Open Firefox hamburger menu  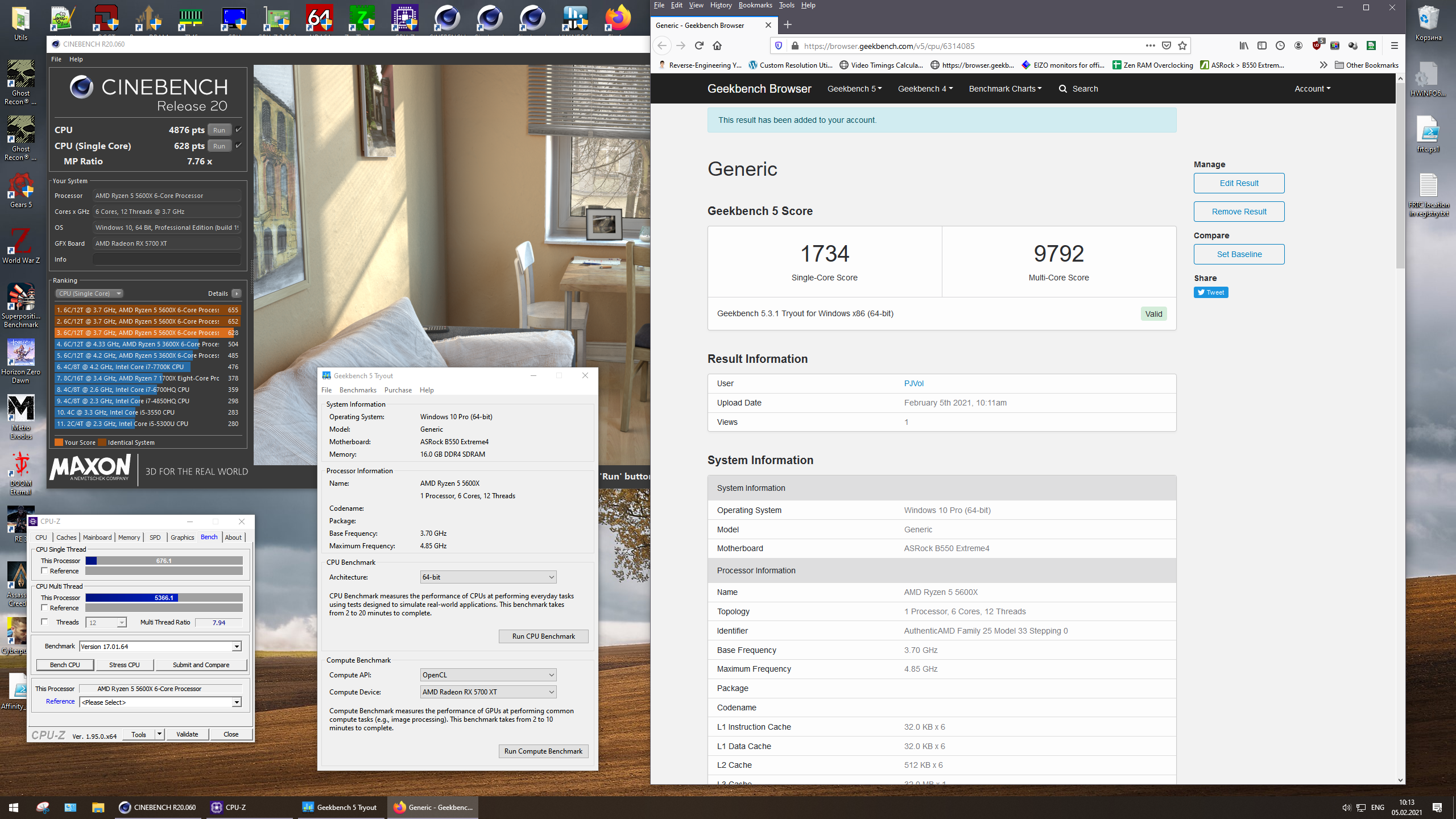pyautogui.click(x=1394, y=45)
